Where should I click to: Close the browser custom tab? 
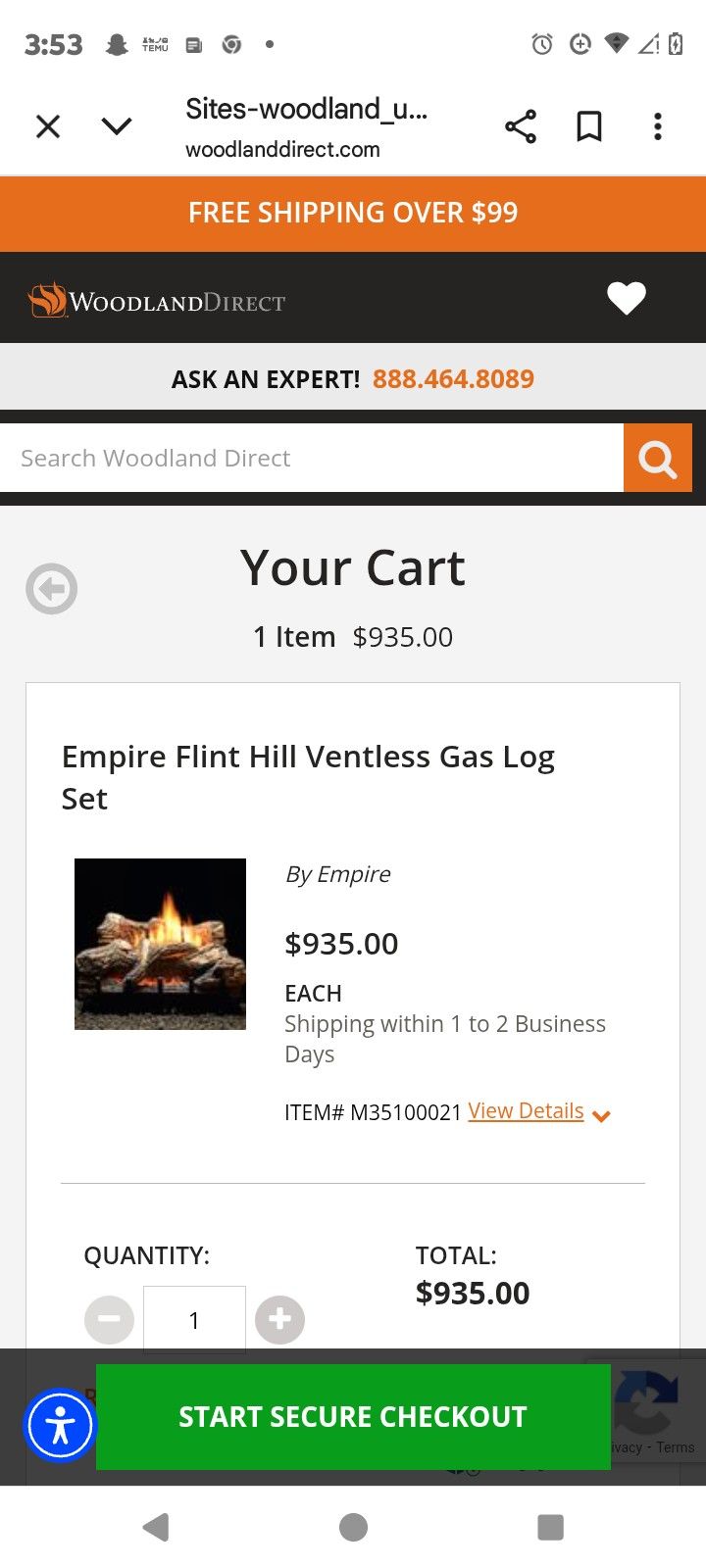pyautogui.click(x=48, y=126)
